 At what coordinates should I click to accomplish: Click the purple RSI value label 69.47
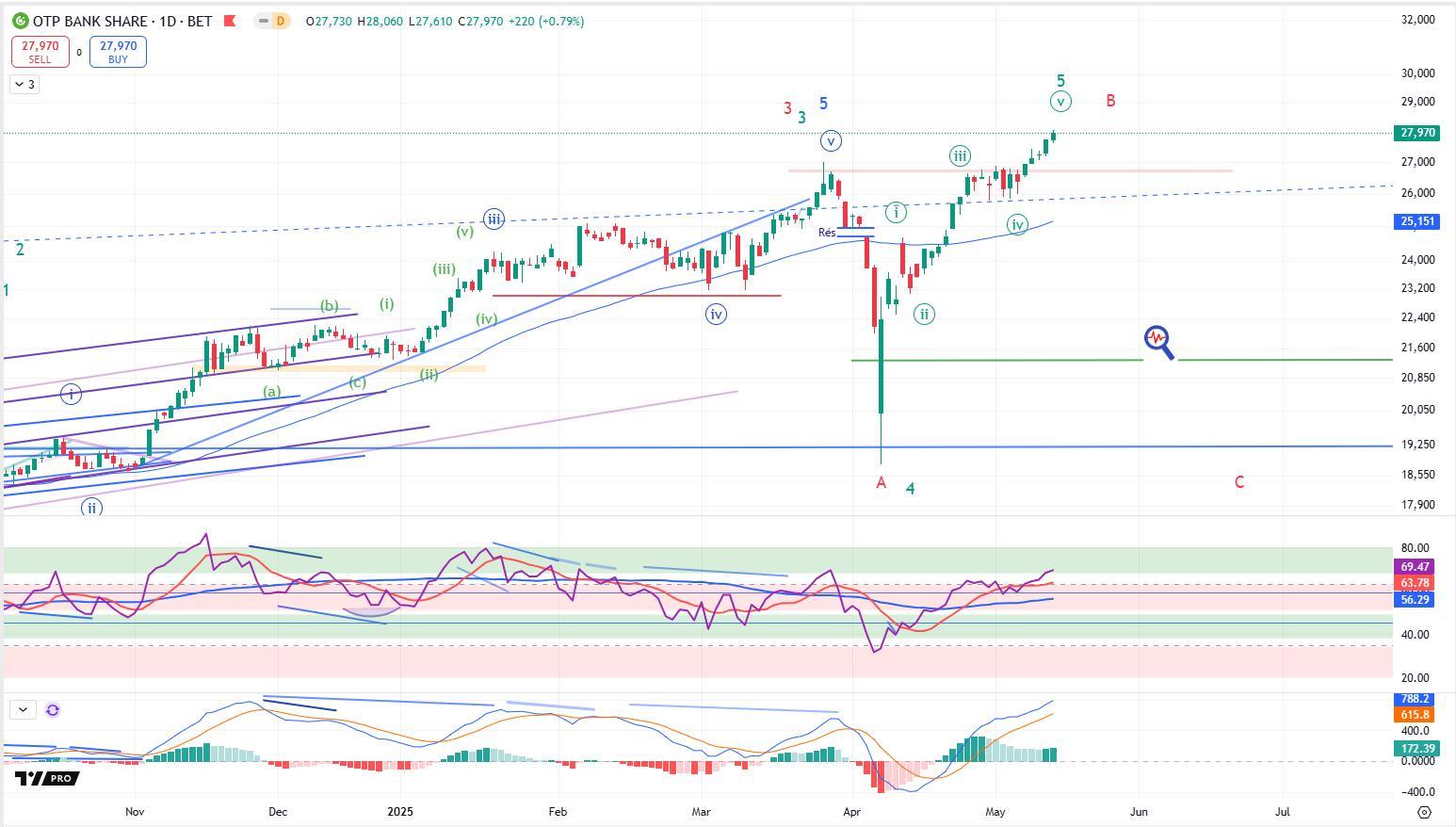[1415, 567]
